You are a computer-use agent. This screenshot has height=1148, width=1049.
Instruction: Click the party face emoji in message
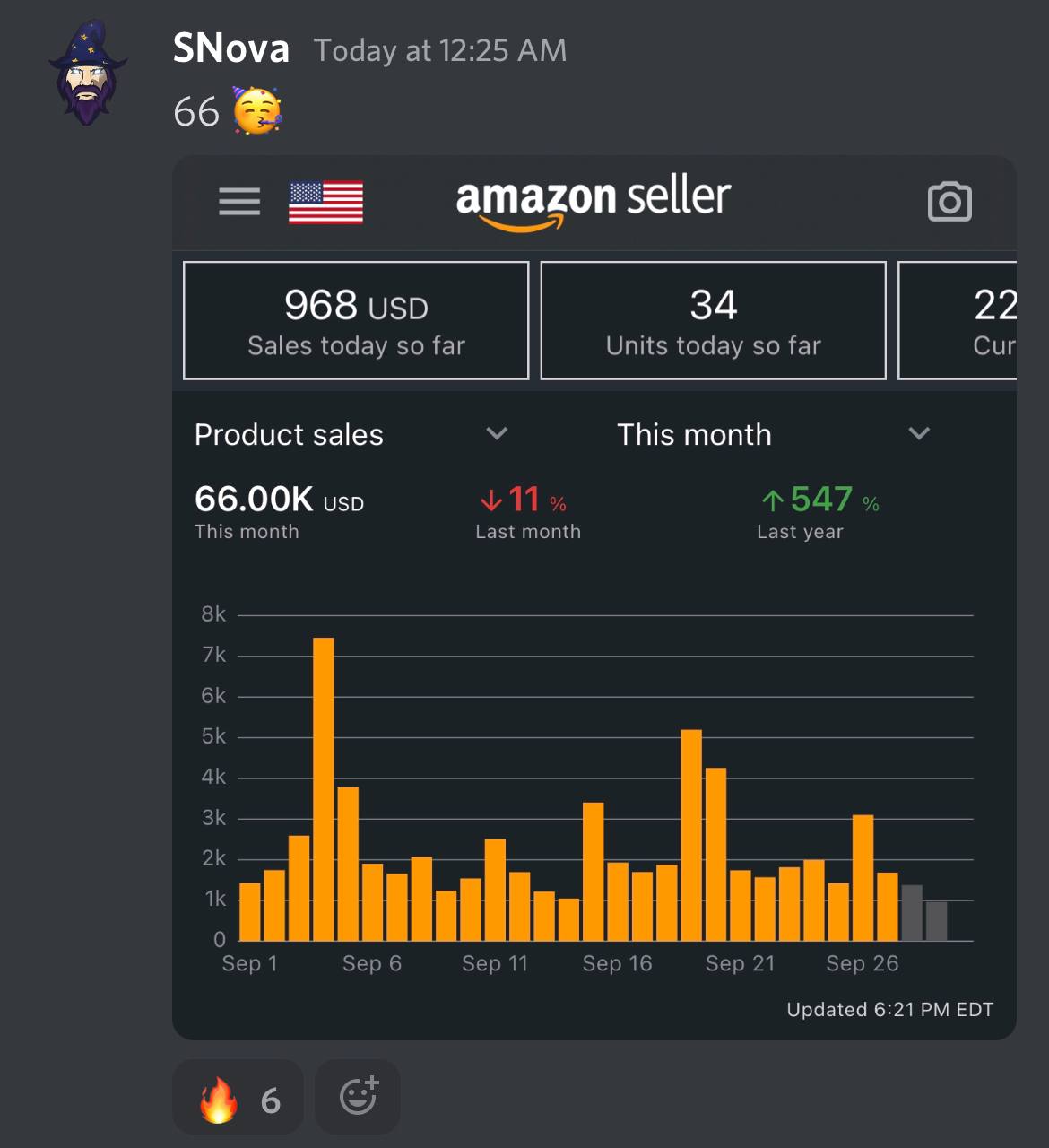coord(257,111)
